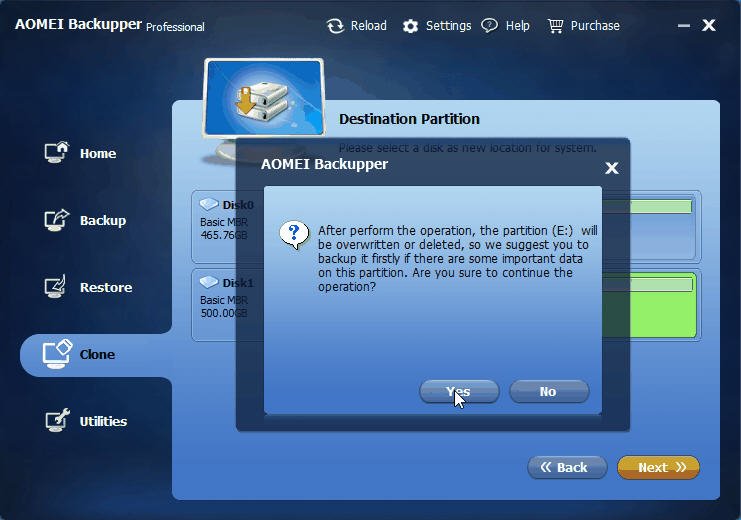This screenshot has width=741, height=520.
Task: Click the Disk0 label text
Action: (x=238, y=205)
